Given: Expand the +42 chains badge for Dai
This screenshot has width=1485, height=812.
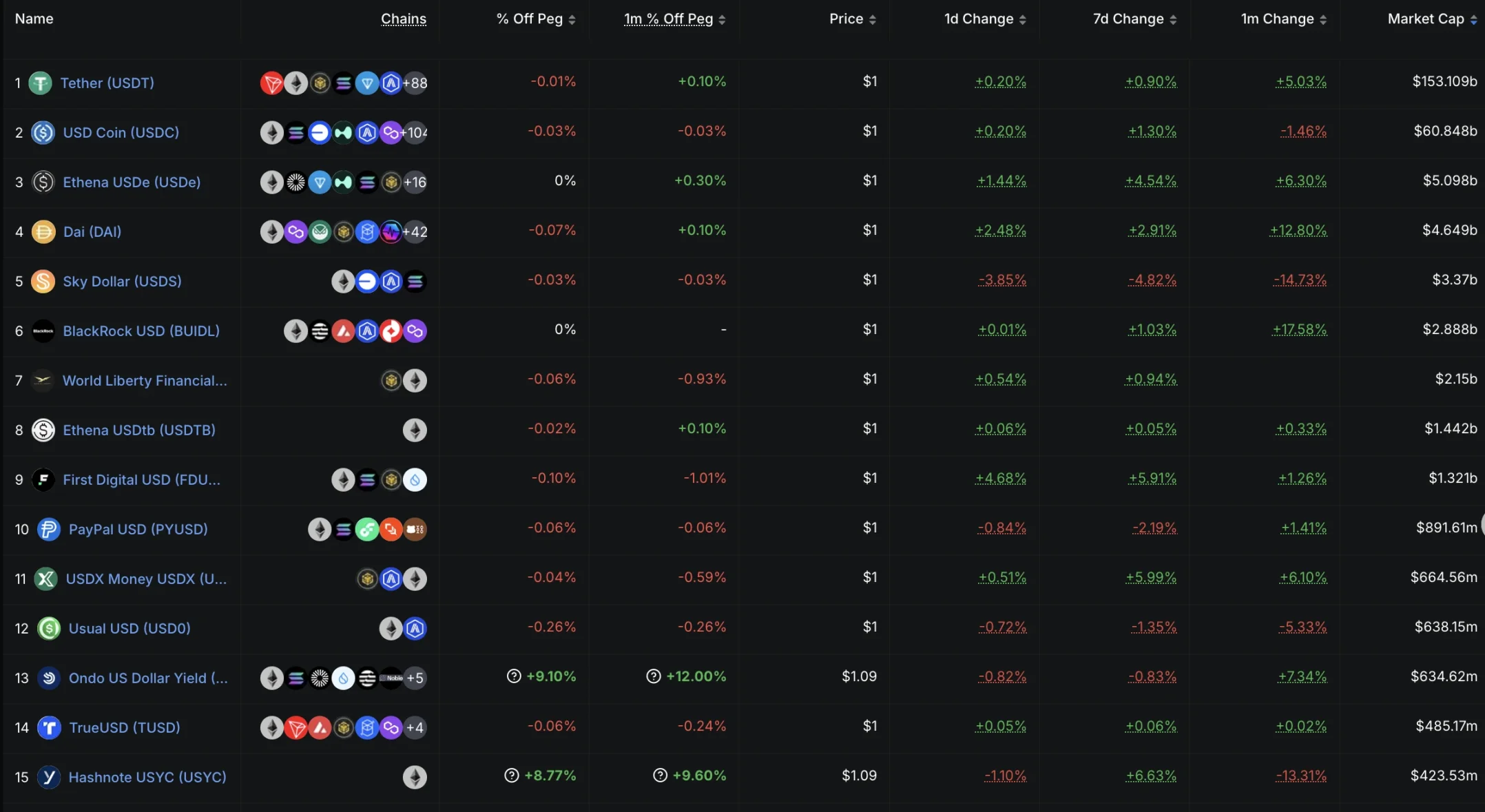Looking at the screenshot, I should click(415, 232).
